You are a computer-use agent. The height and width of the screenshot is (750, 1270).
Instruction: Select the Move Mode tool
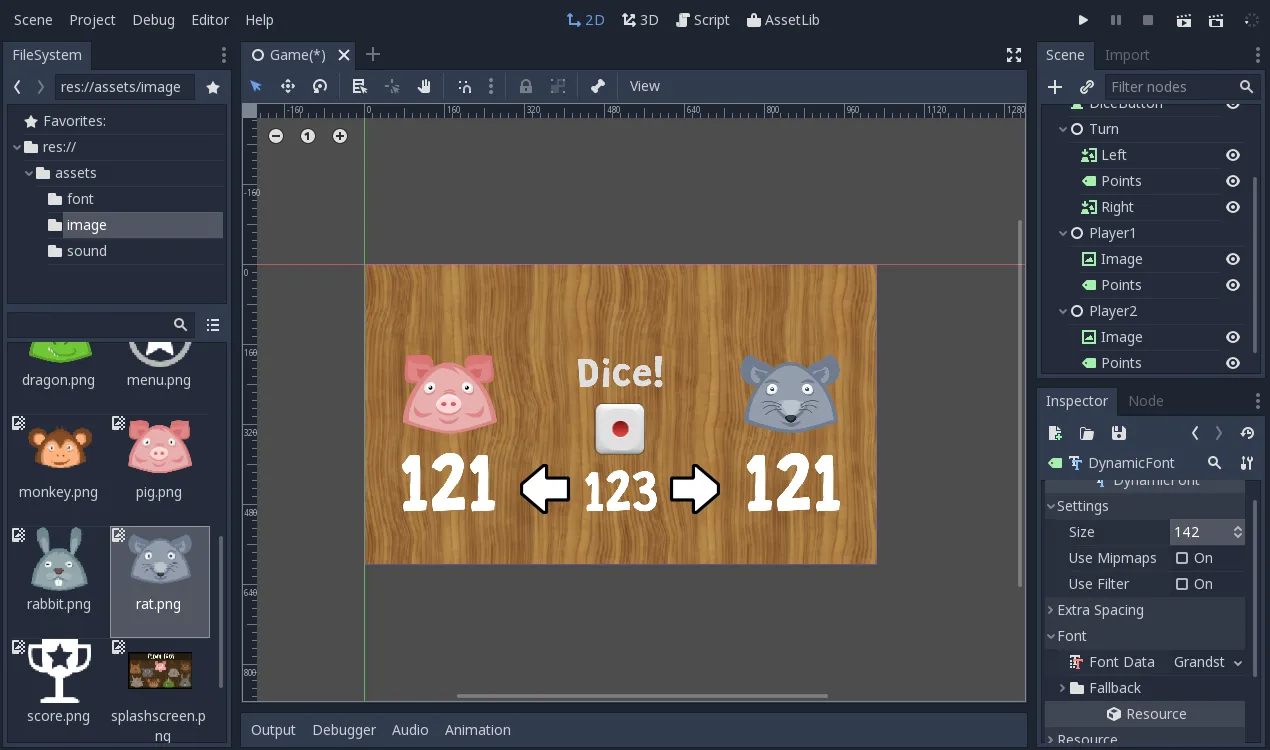(x=288, y=86)
